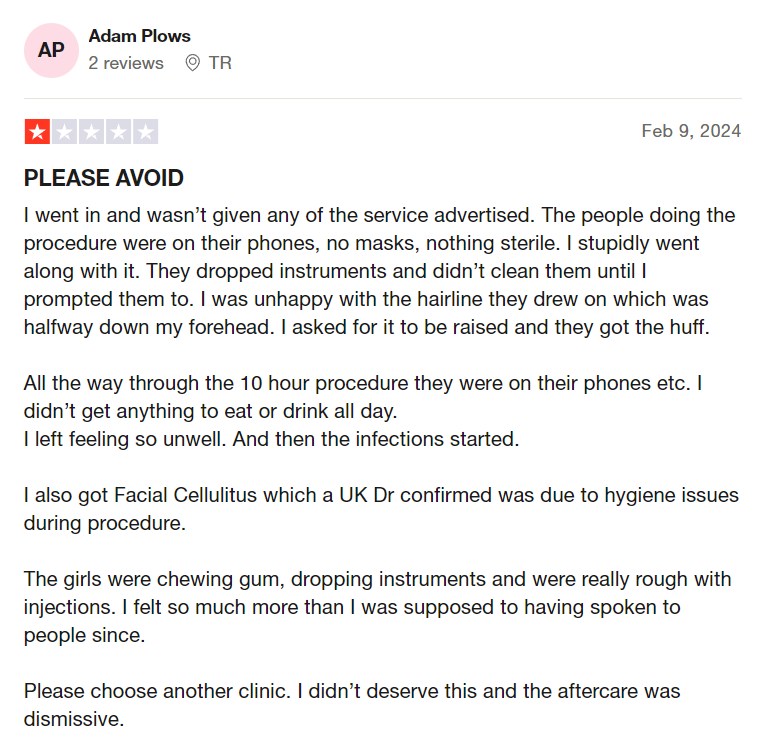The height and width of the screenshot is (750, 758).
Task: Click the location pin icon
Action: [192, 63]
